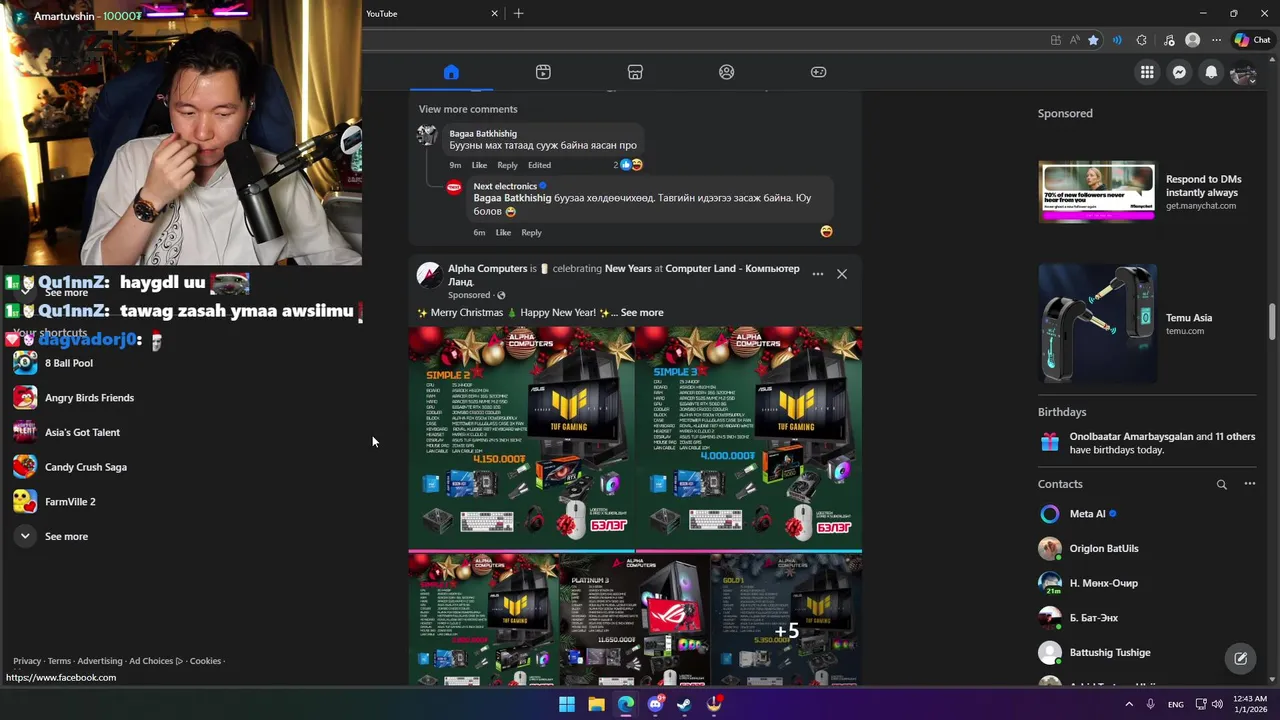The height and width of the screenshot is (720, 1280).
Task: Open the Copilot Chat button
Action: click(1252, 40)
